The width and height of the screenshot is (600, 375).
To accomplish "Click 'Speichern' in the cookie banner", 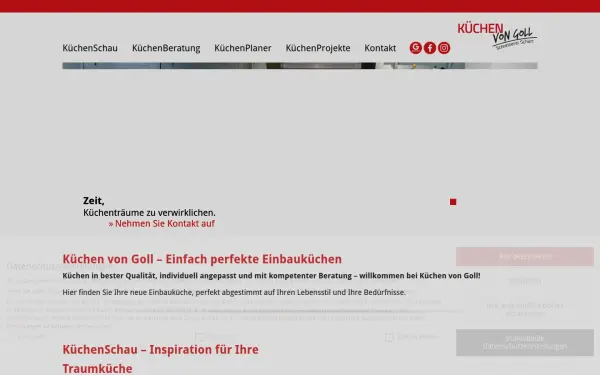I will point(525,281).
